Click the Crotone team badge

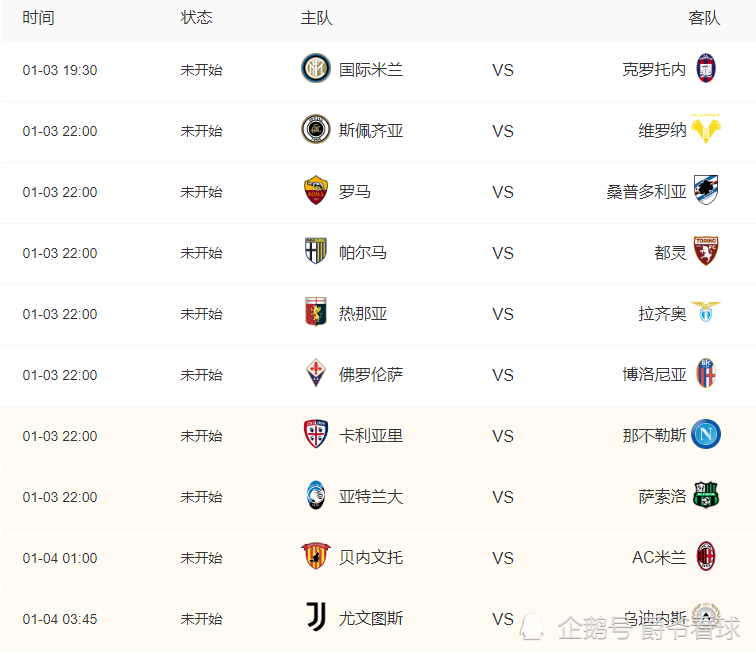(x=706, y=68)
